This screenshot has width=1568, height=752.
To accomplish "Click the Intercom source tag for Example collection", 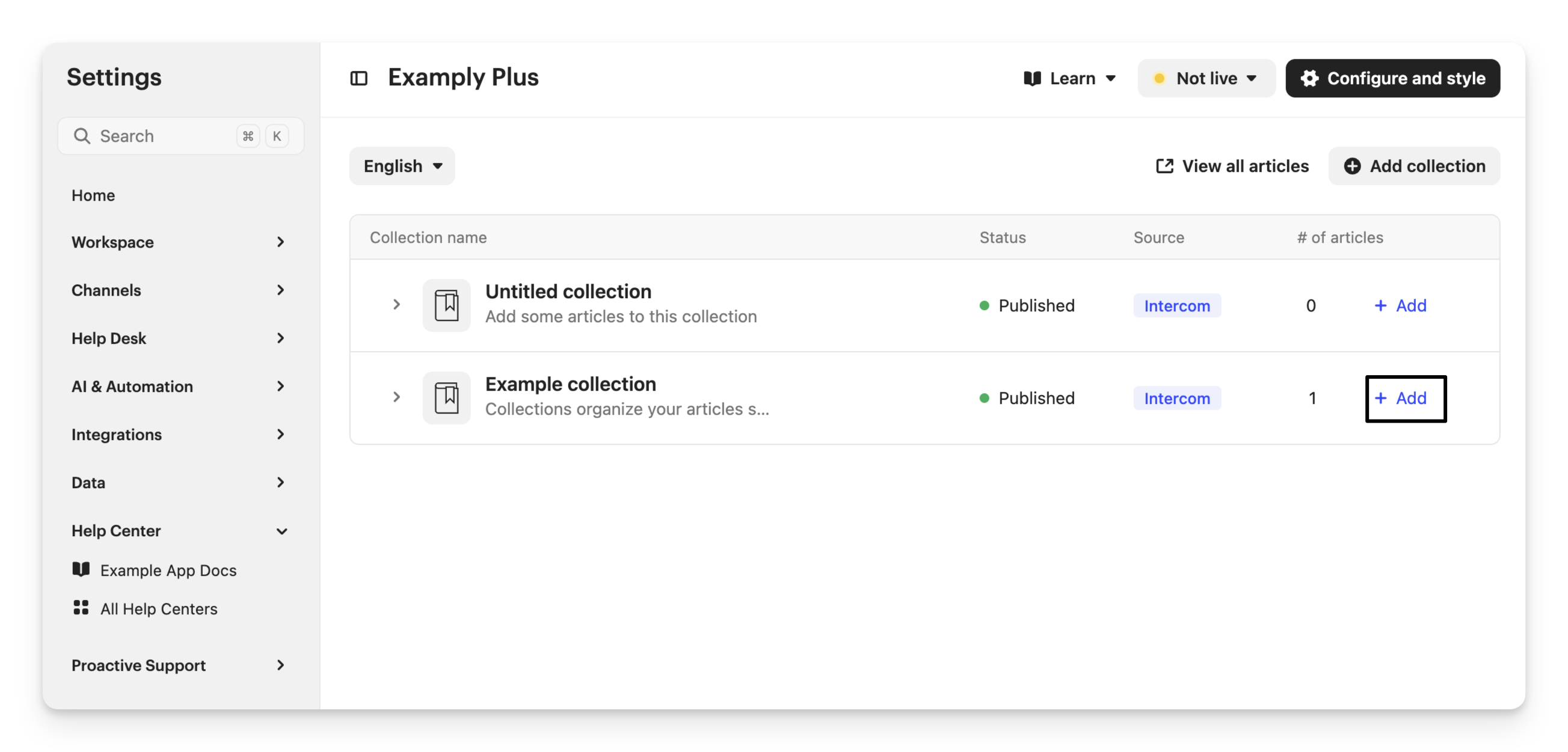I will tap(1176, 399).
